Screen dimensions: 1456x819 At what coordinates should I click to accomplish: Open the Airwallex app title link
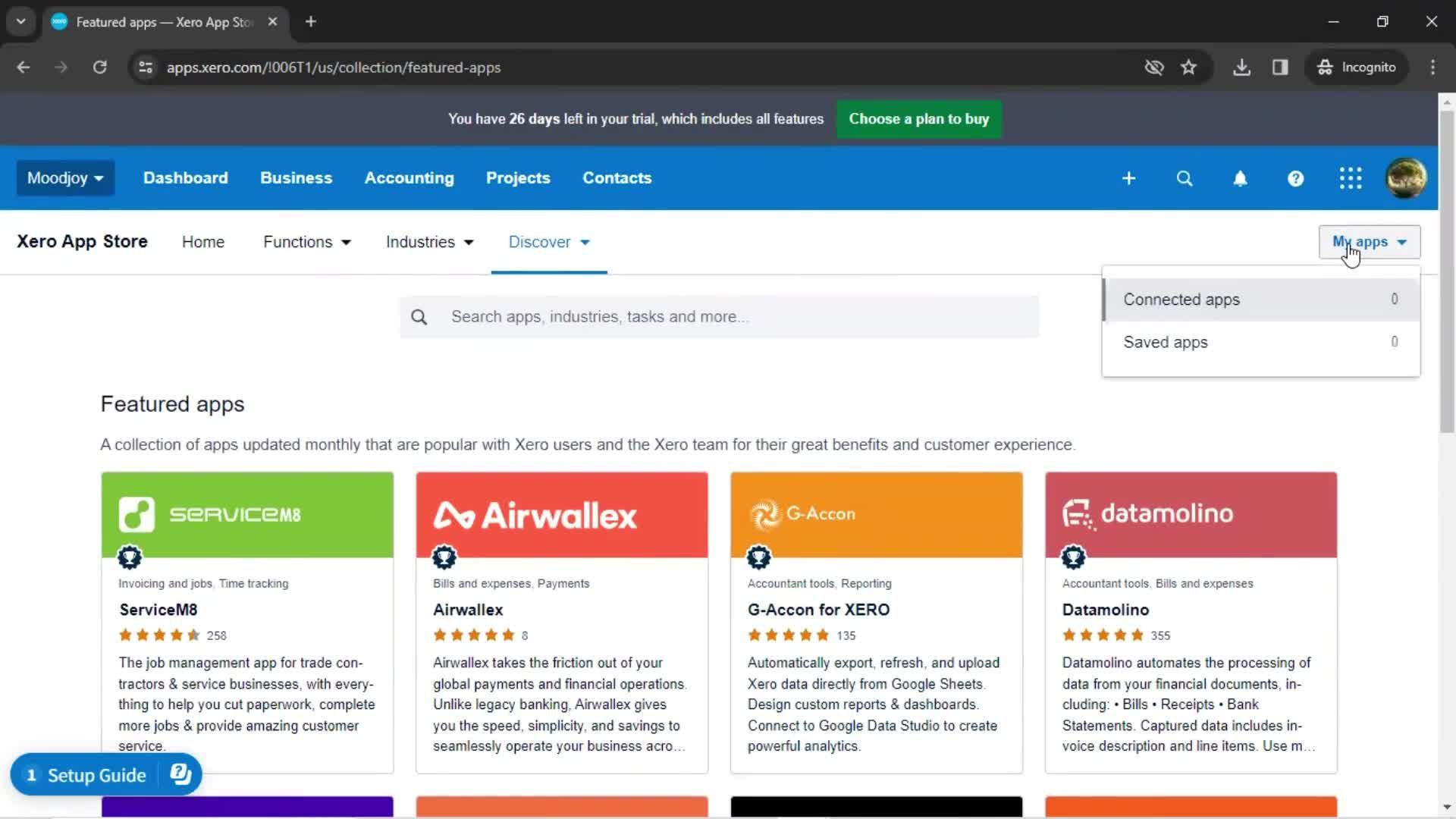pos(468,610)
